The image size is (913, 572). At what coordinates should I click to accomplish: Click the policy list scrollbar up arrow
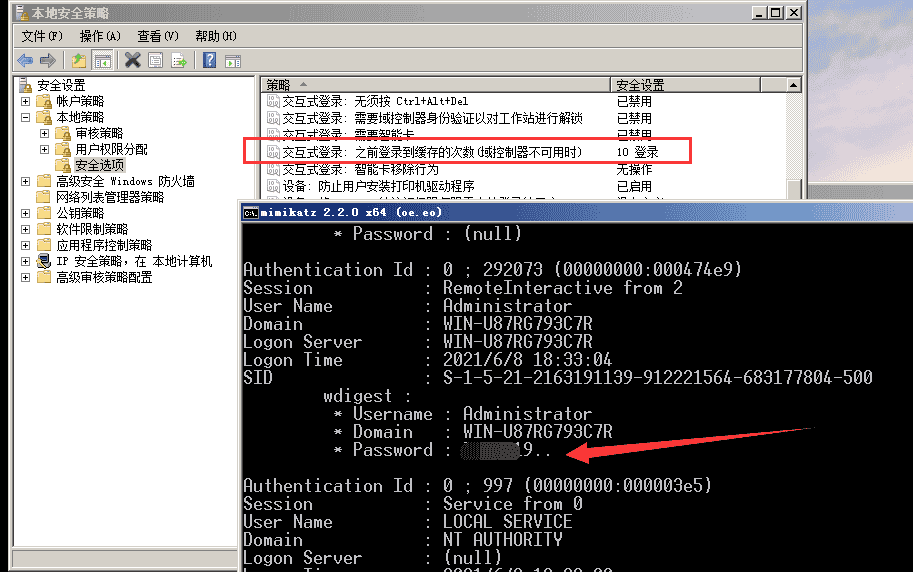point(794,86)
